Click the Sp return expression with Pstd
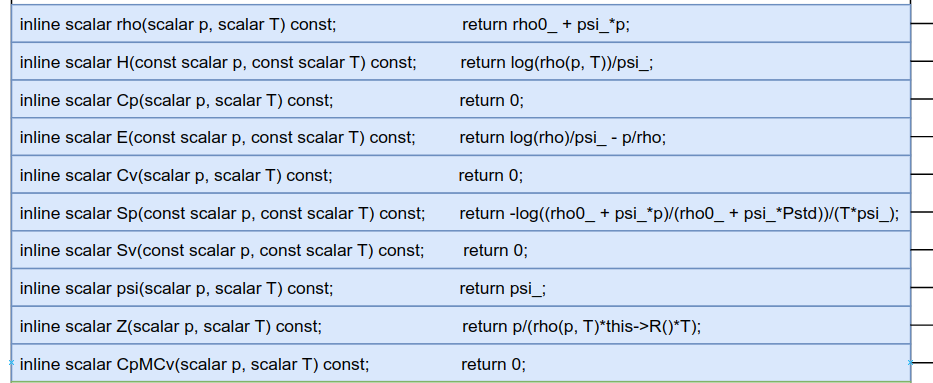933x383 pixels. point(679,213)
